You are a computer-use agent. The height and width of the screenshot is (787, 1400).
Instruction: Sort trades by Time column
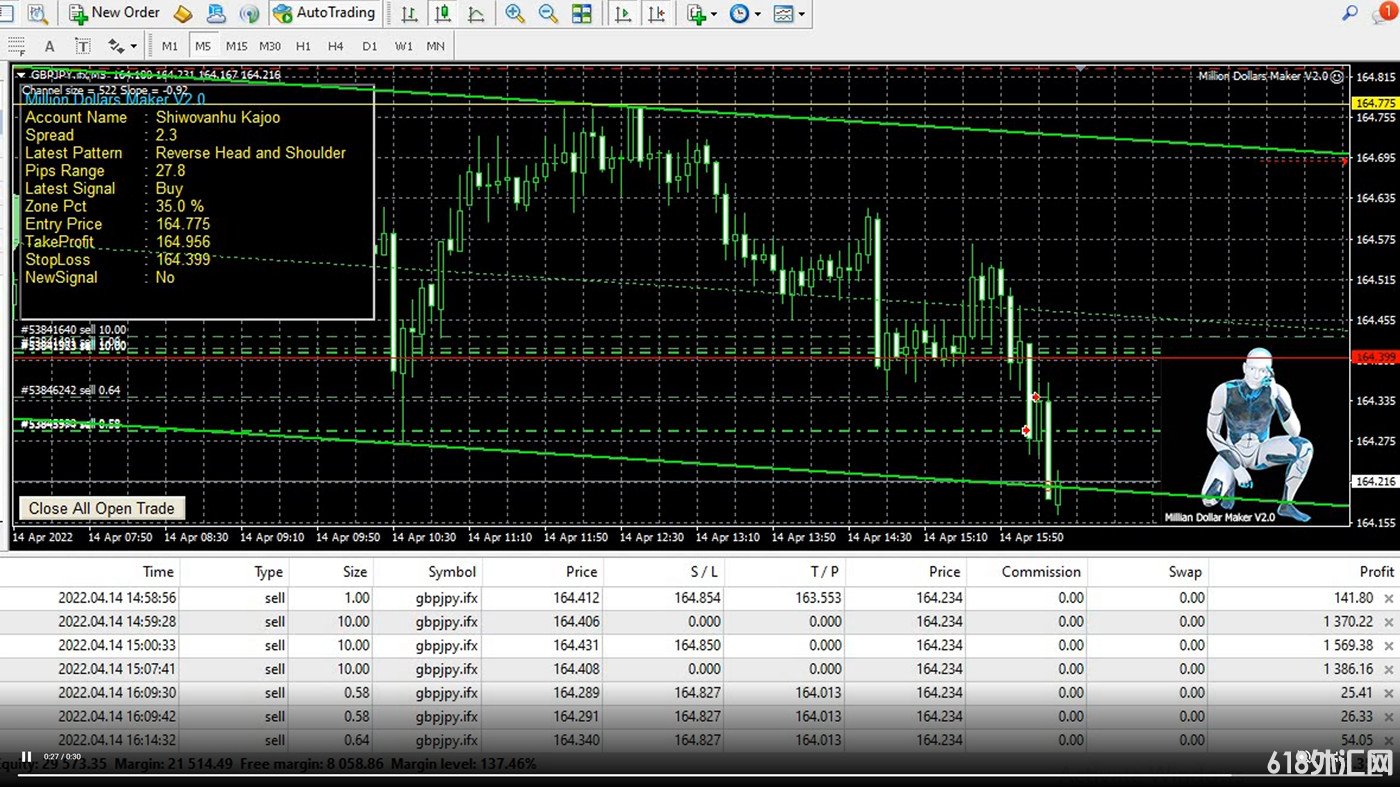click(x=158, y=572)
